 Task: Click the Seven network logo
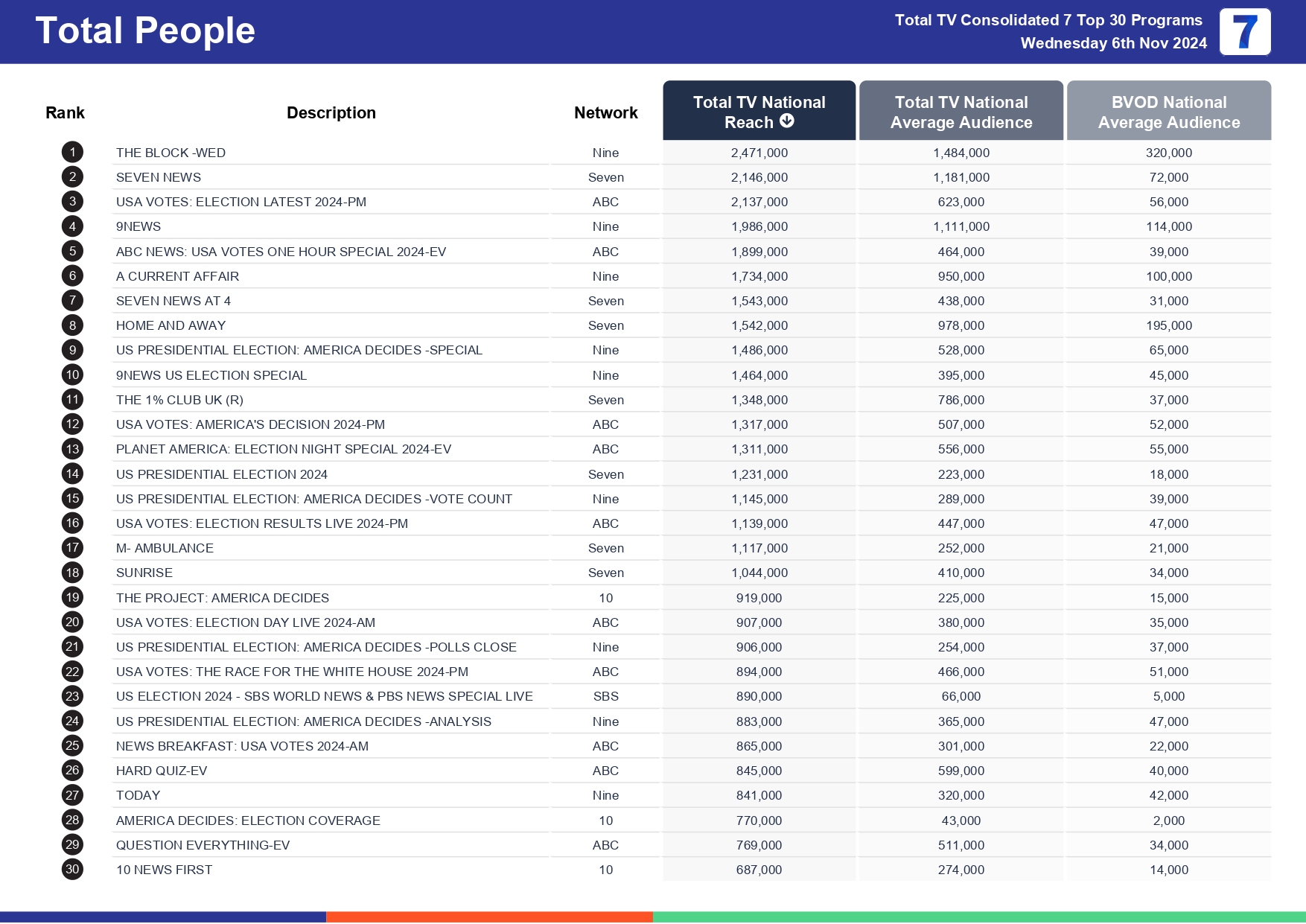pos(1244,32)
